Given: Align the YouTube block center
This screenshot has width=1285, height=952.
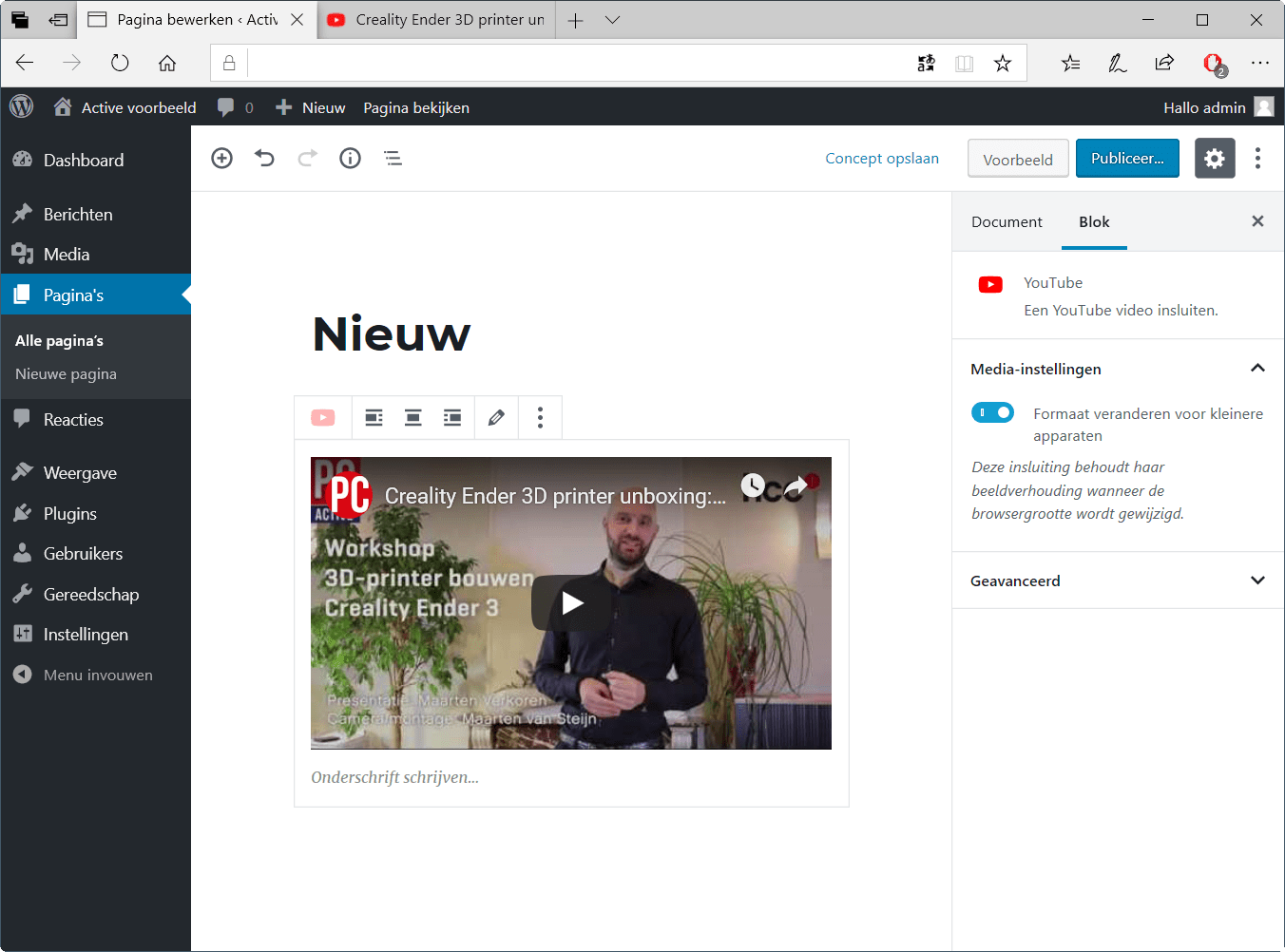Looking at the screenshot, I should point(412,417).
